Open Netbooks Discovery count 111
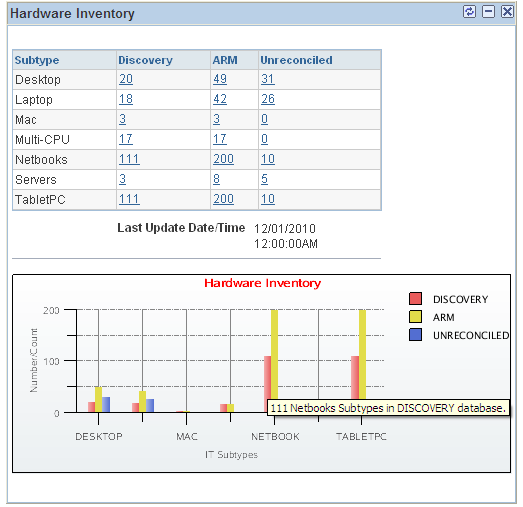This screenshot has height=507, width=523. click(x=129, y=159)
